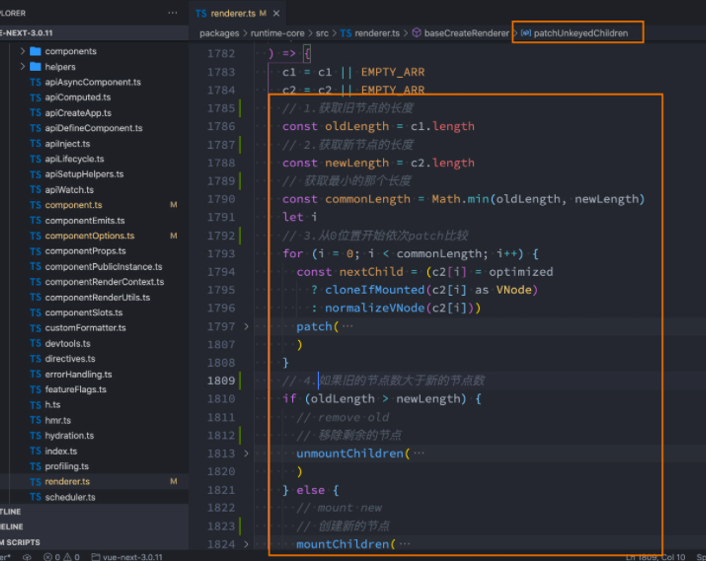Expand the Timeline section header
Viewport: 706px width, 561px height.
point(94,527)
